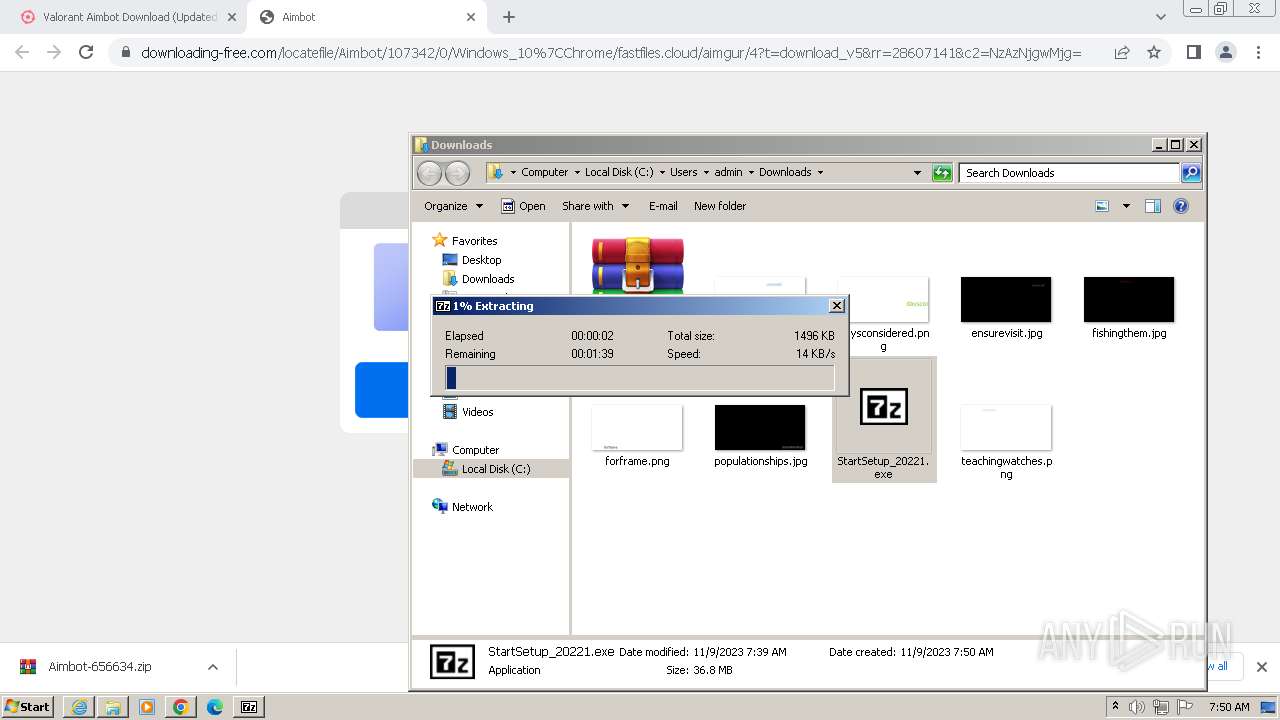Image resolution: width=1280 pixels, height=720 pixels.
Task: Open a new Chrome tab
Action: pyautogui.click(x=509, y=17)
